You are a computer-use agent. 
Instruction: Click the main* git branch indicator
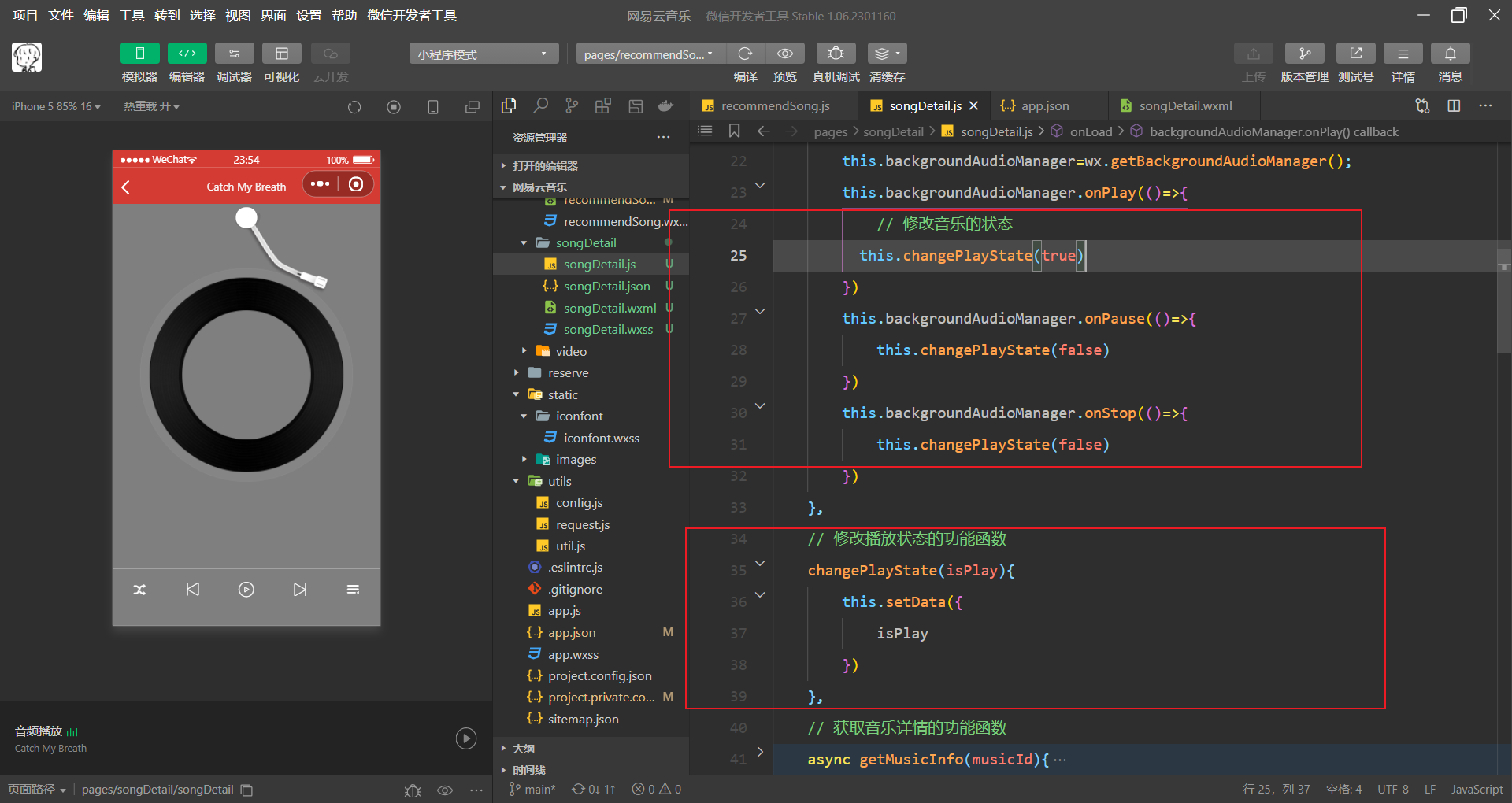tap(532, 790)
